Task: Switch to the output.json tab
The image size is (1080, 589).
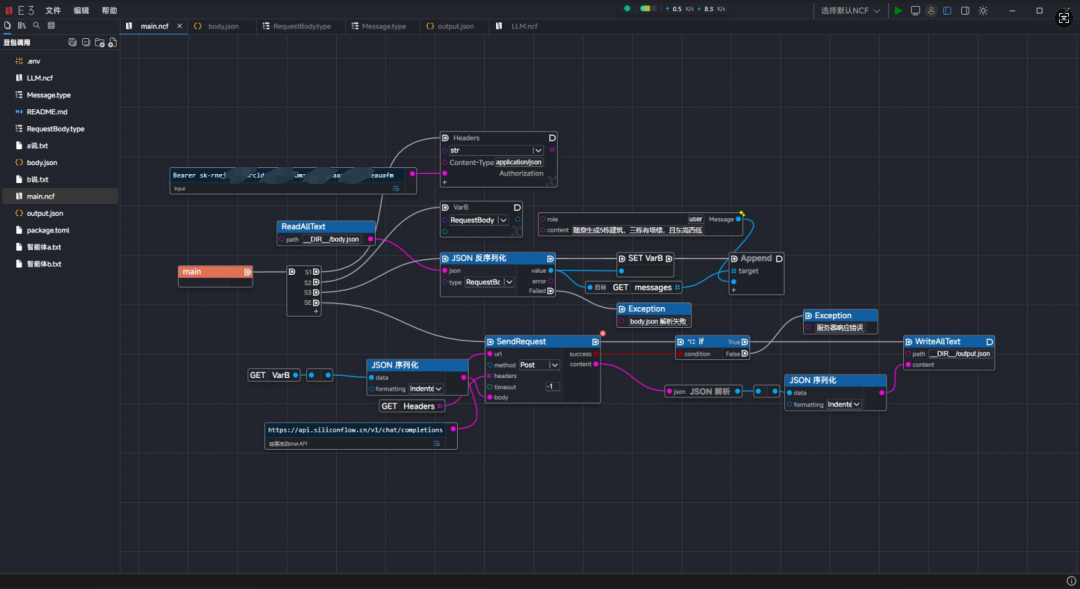Action: [x=455, y=26]
